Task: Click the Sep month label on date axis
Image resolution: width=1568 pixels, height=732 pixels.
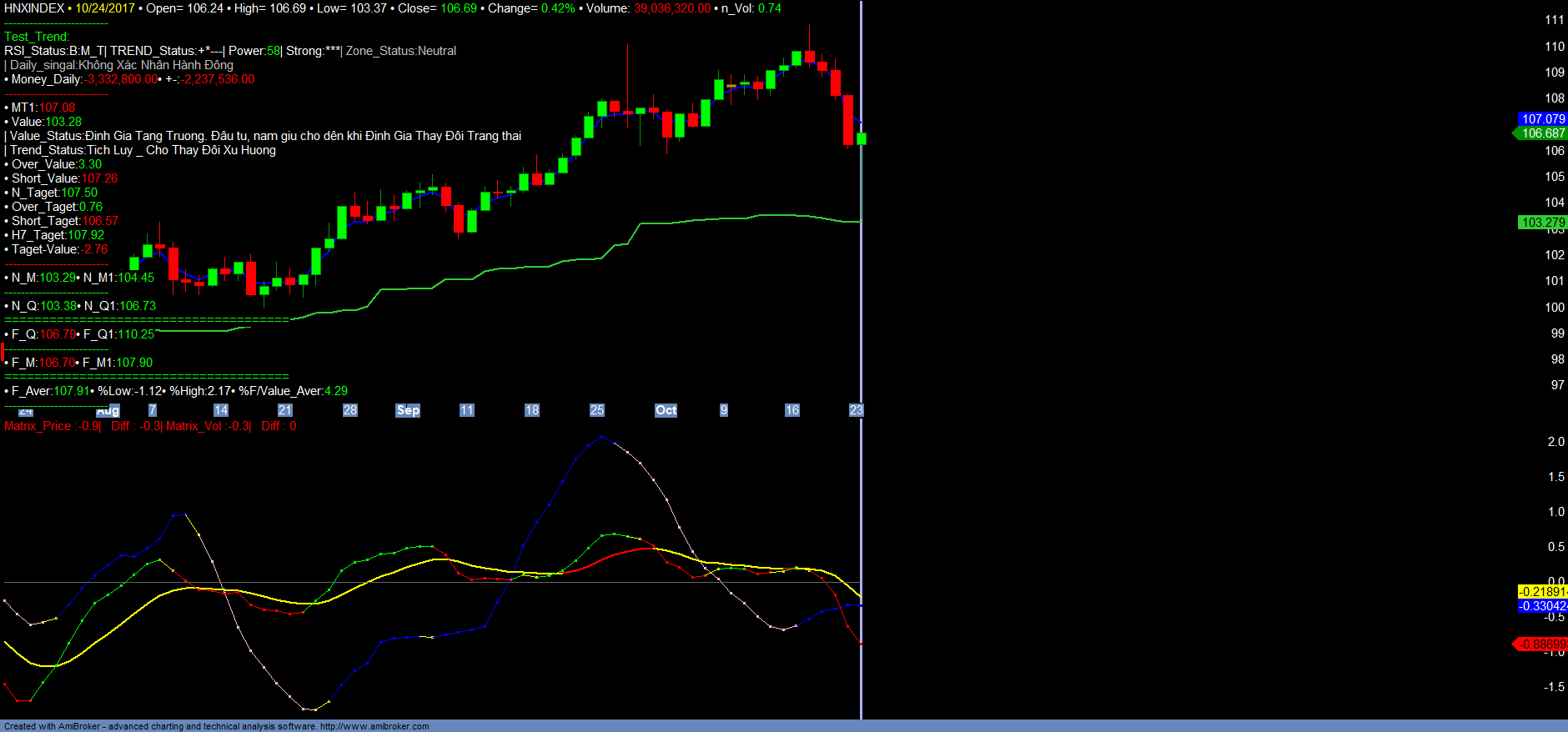Action: click(408, 410)
